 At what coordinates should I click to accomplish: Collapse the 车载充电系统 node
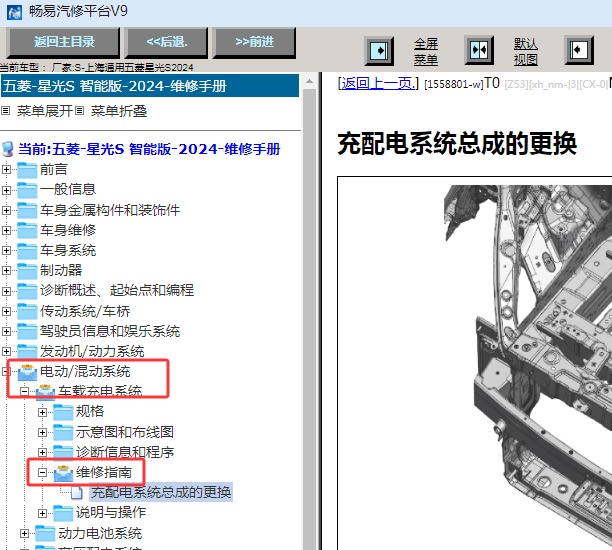click(x=24, y=392)
